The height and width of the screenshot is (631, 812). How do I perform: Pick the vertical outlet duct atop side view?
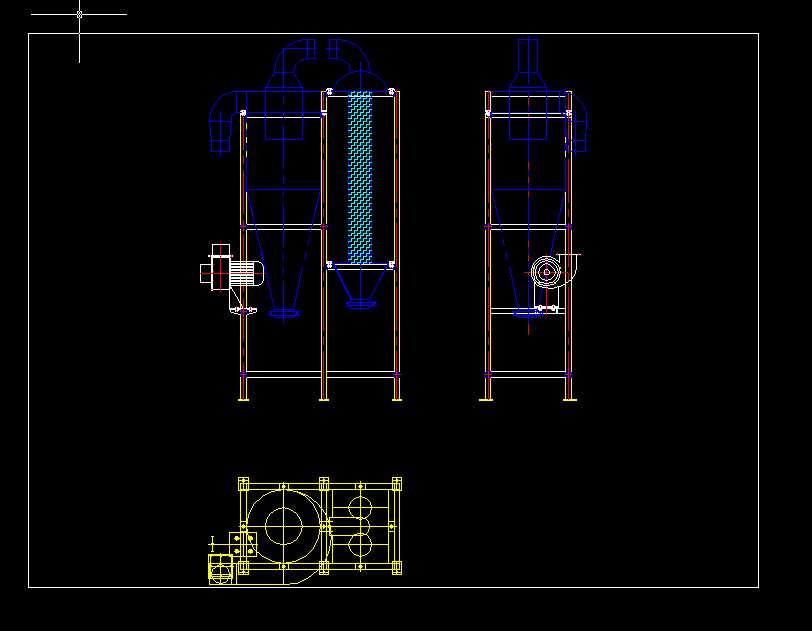coord(528,56)
